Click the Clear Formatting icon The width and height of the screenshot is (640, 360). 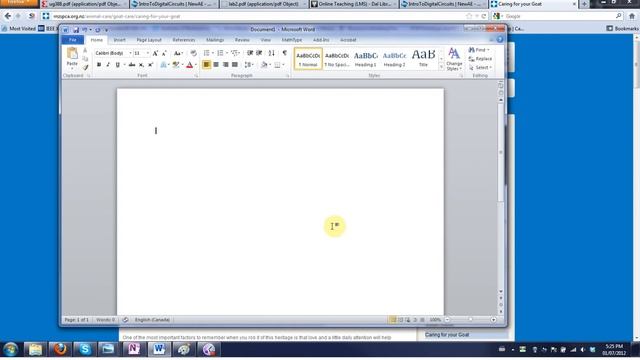(x=193, y=53)
